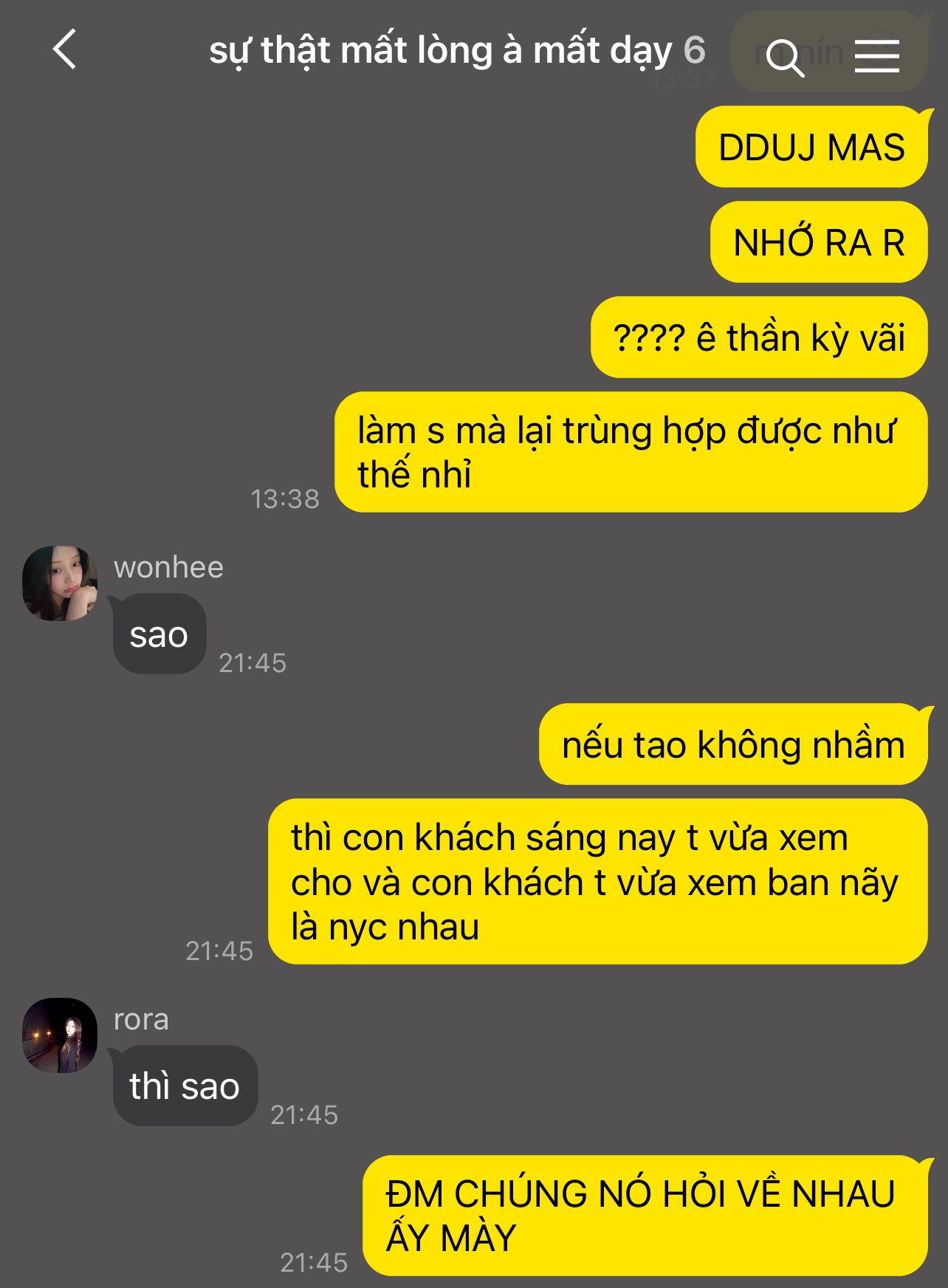The image size is (948, 1288).
Task: Tap the 21:45 timestamp beside 'thì sao'
Action: [x=304, y=1114]
